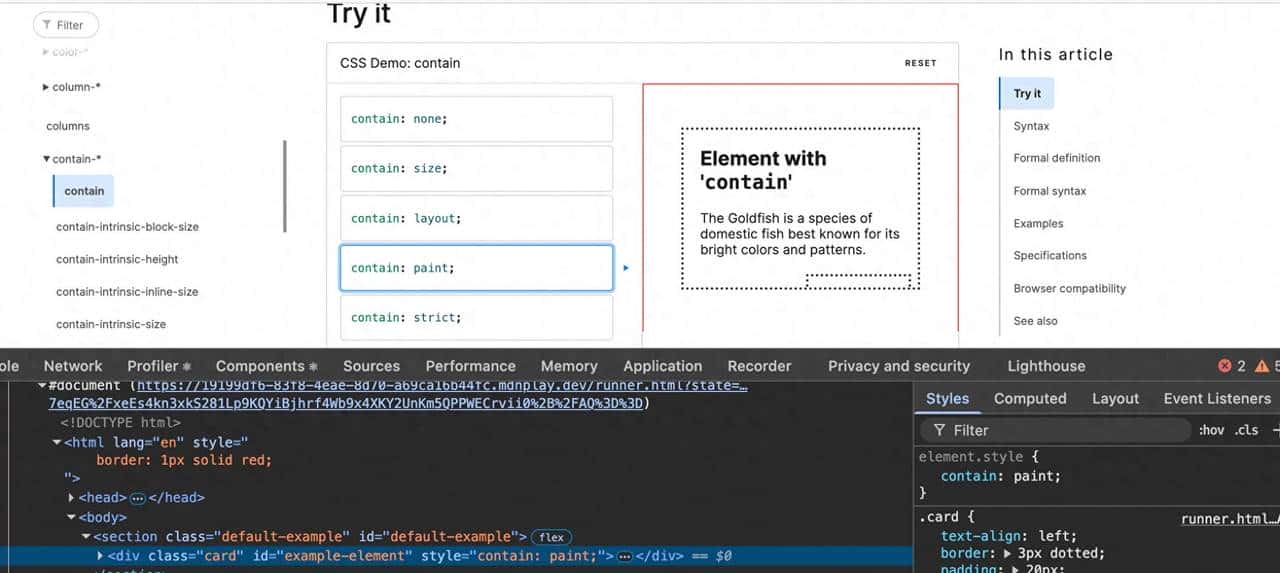1280x573 pixels.
Task: Expand the border shorthand property triangle
Action: tap(1007, 554)
